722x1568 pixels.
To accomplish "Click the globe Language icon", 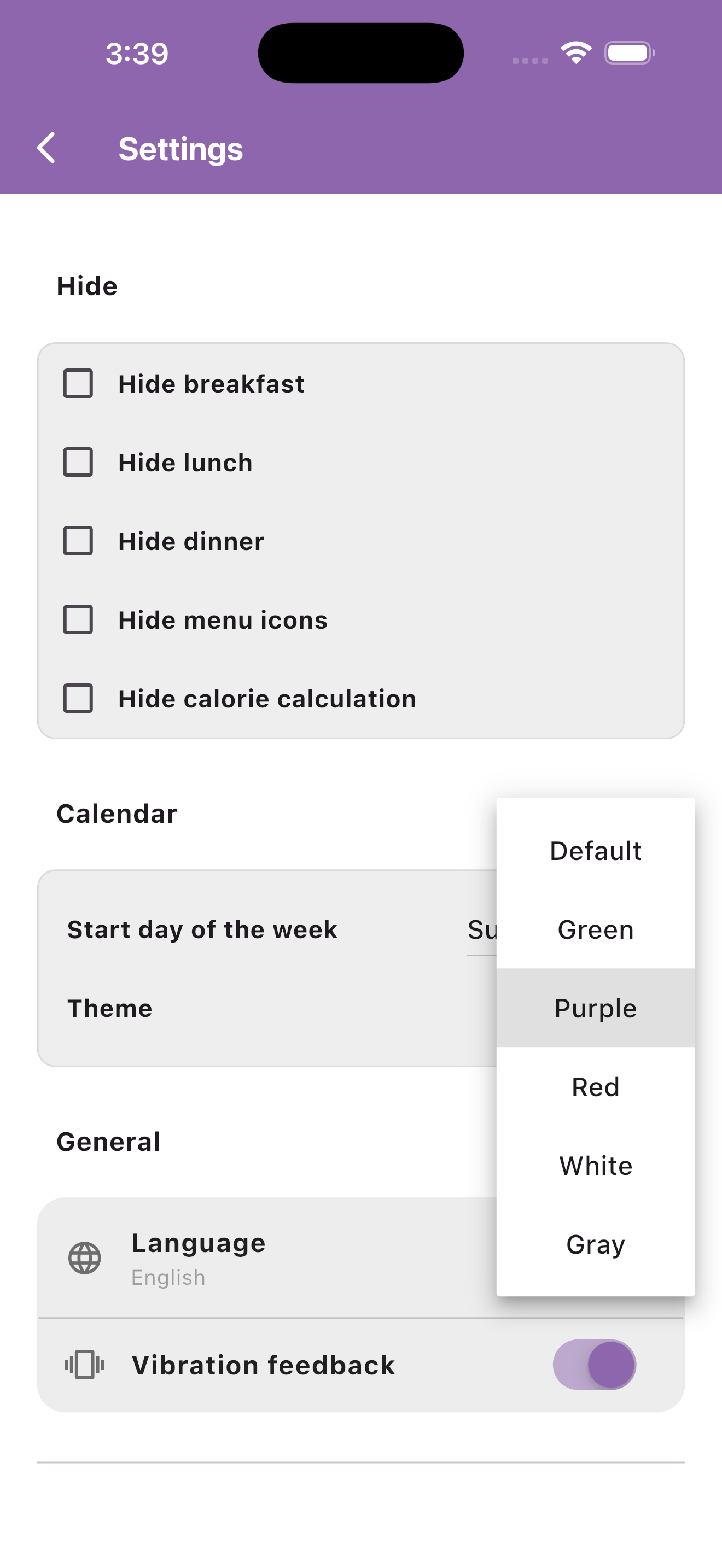I will coord(85,1258).
